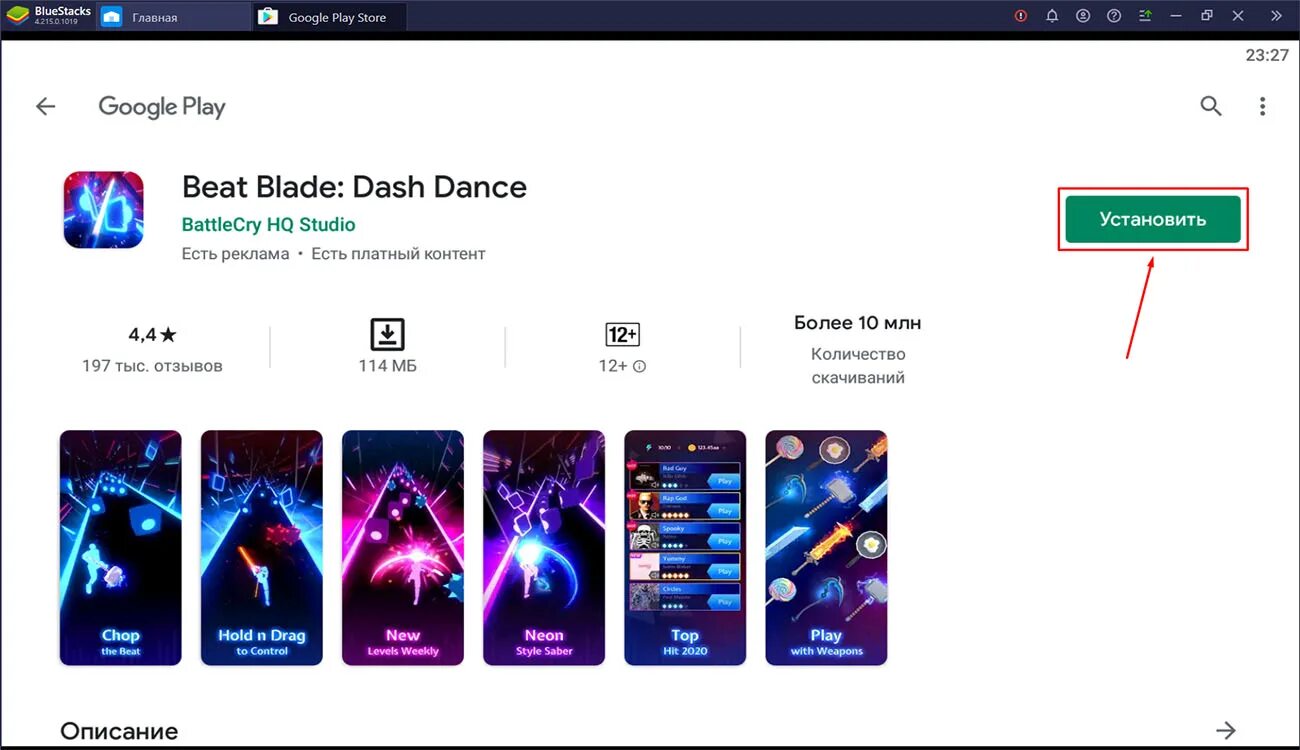Image resolution: width=1300 pixels, height=750 pixels.
Task: Expand the side panel double-chevron
Action: [x=1276, y=16]
